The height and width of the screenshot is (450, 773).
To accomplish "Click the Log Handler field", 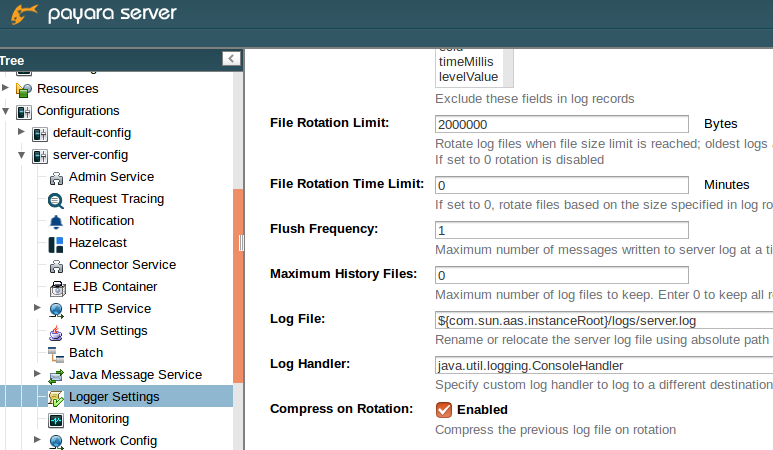I will point(604,365).
